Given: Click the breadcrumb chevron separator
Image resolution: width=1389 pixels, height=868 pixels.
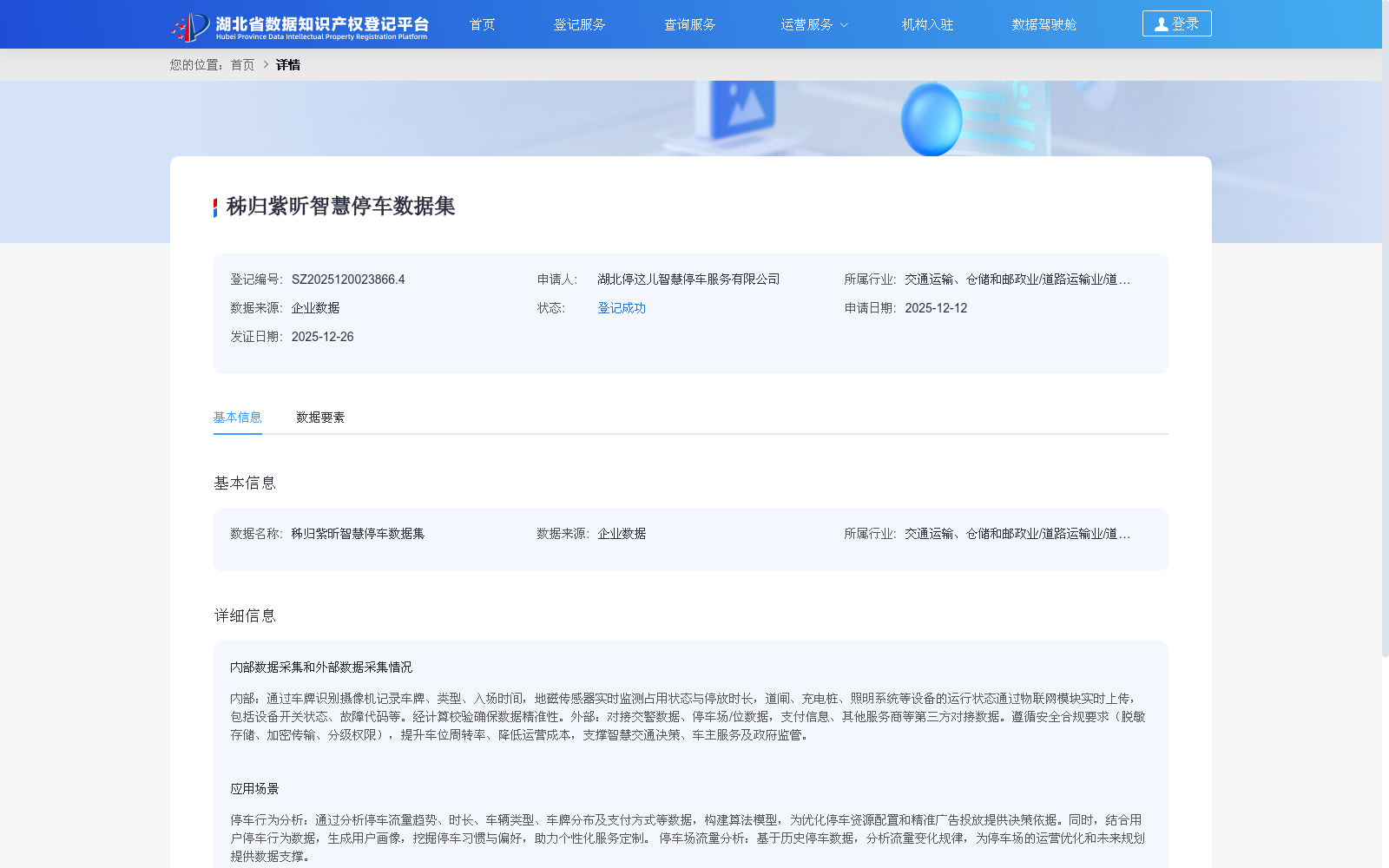Looking at the screenshot, I should pos(266,65).
